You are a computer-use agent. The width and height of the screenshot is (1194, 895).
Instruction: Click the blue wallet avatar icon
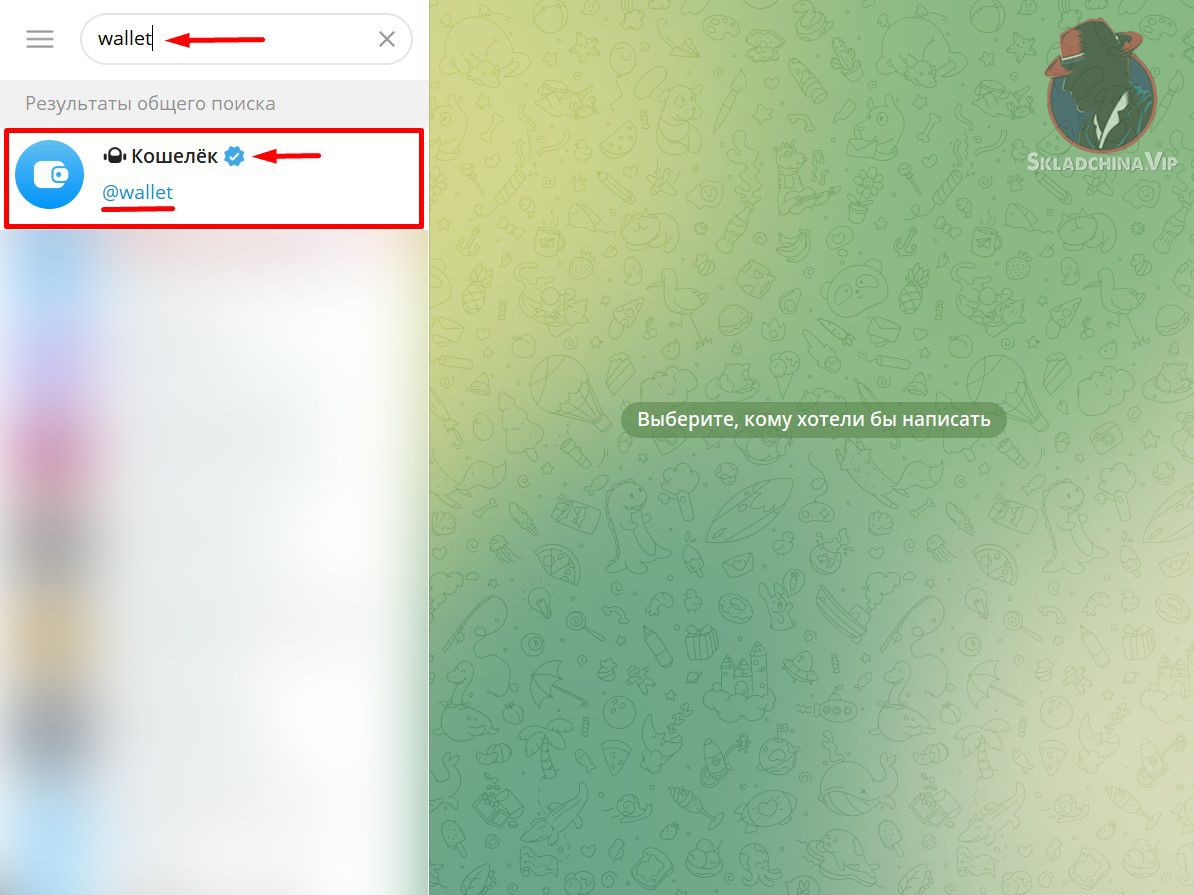[49, 174]
